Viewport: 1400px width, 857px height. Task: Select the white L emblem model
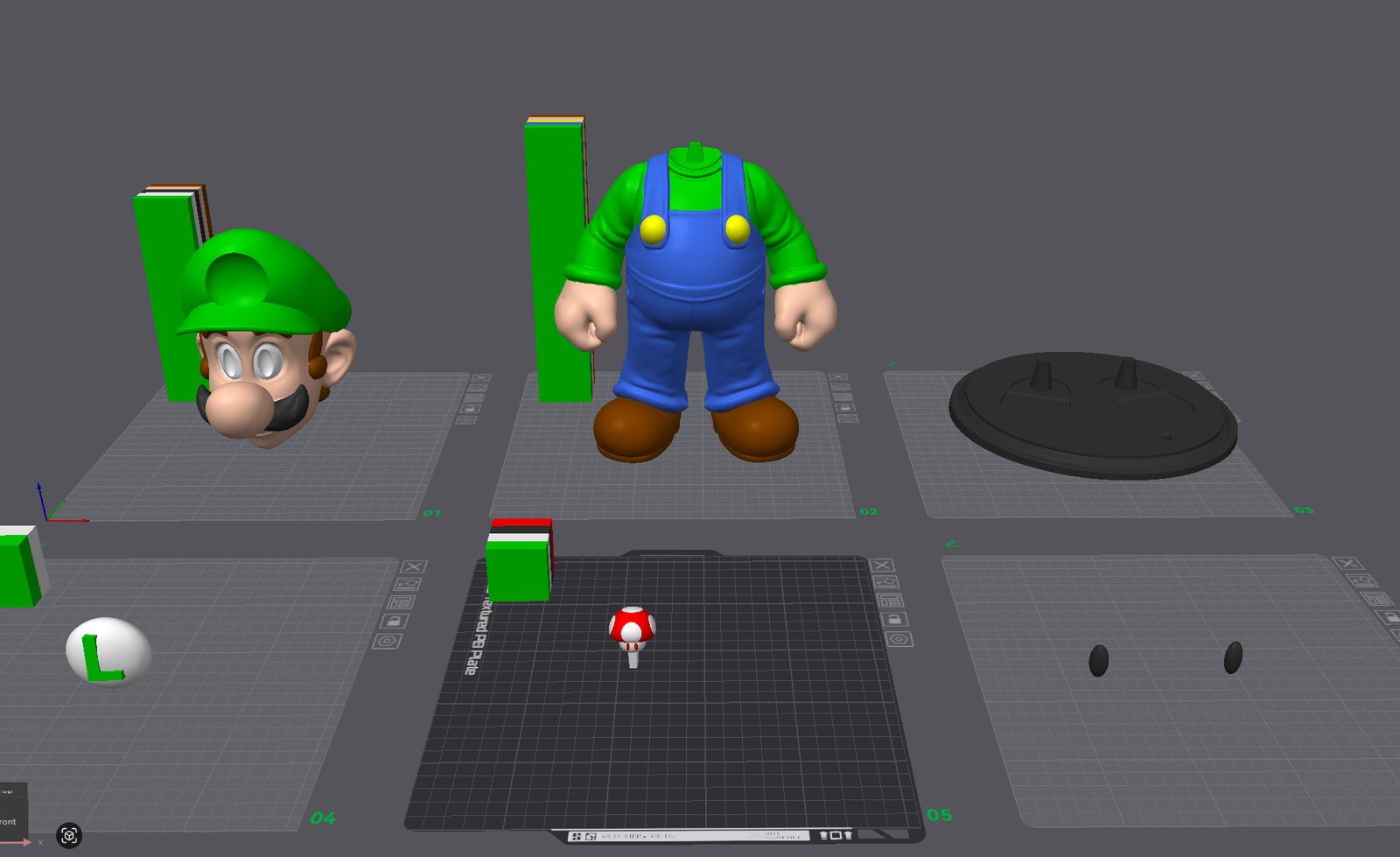tap(108, 651)
